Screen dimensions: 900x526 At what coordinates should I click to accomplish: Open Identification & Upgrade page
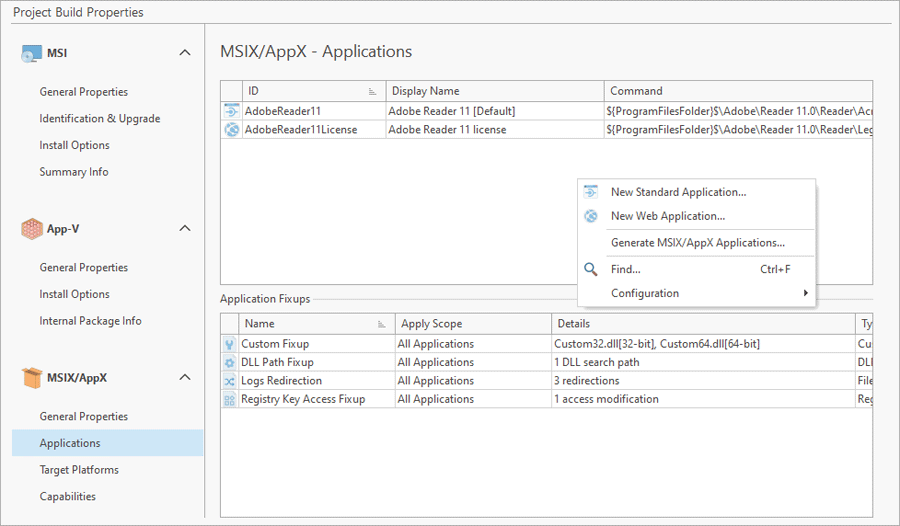100,118
